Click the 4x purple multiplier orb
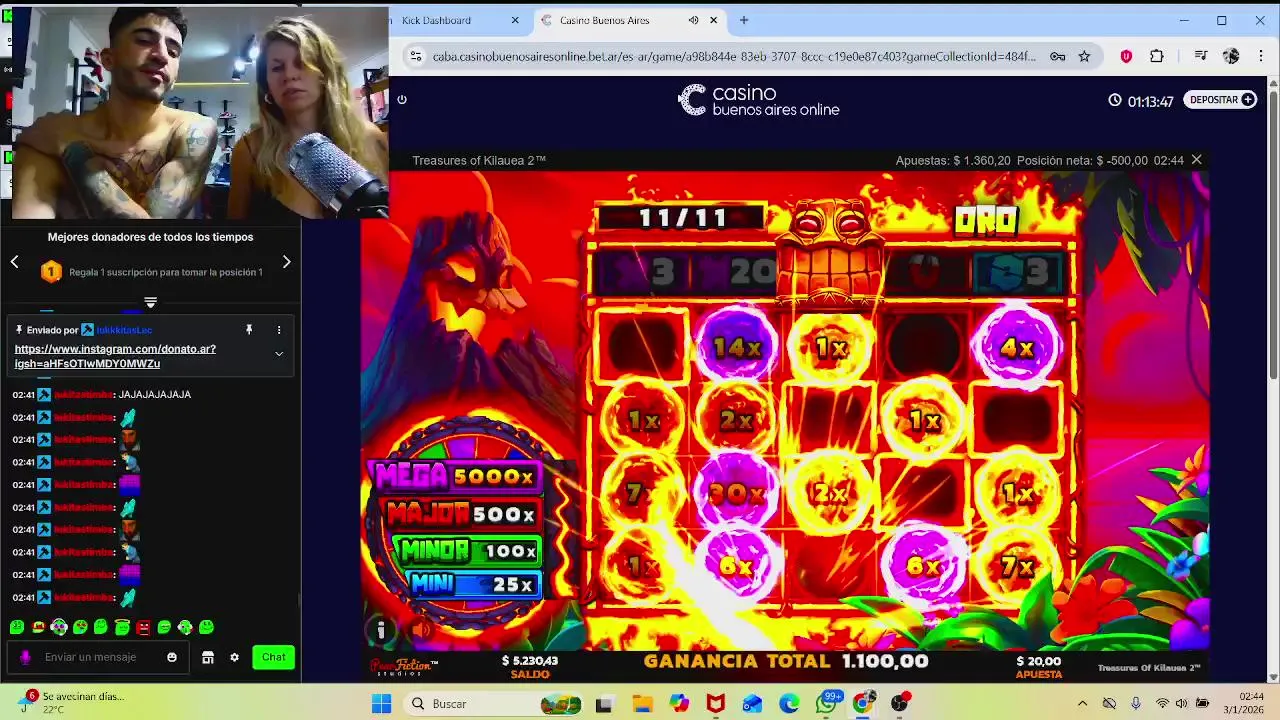The width and height of the screenshot is (1280, 720). pos(1016,347)
